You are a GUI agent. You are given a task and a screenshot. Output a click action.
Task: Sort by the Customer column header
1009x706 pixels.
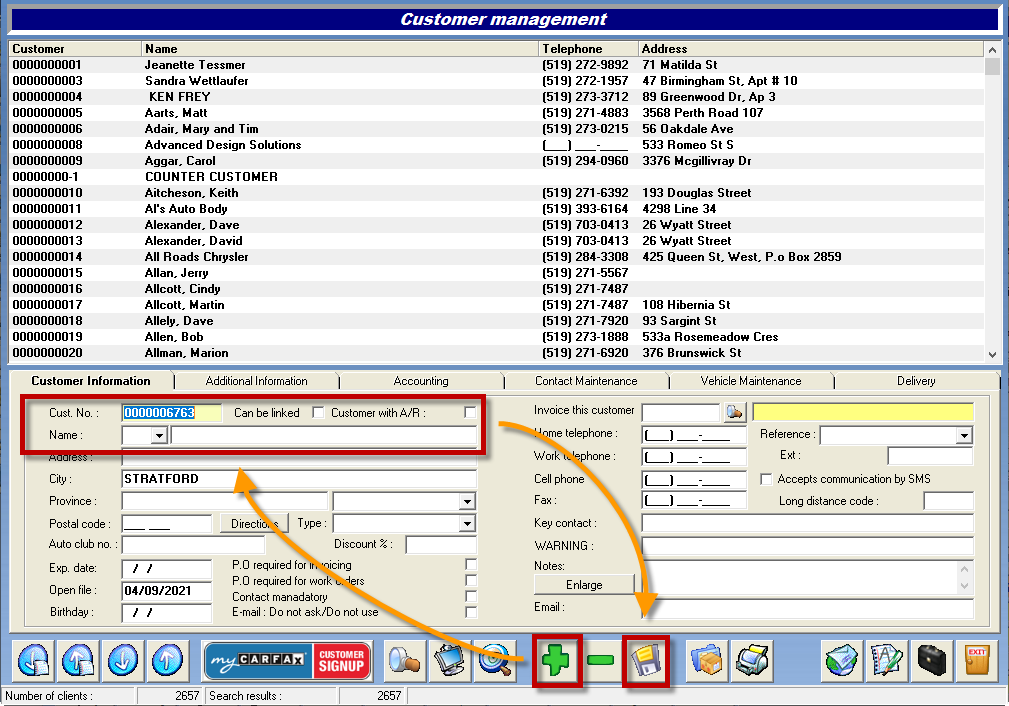pyautogui.click(x=75, y=49)
